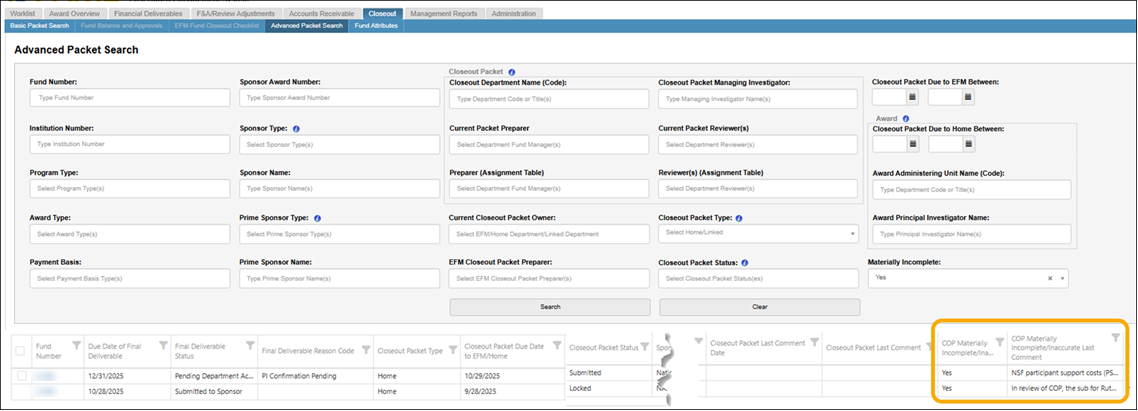Click the Award Principal Investigator Name field
This screenshot has height=411, width=1138.
click(972, 234)
